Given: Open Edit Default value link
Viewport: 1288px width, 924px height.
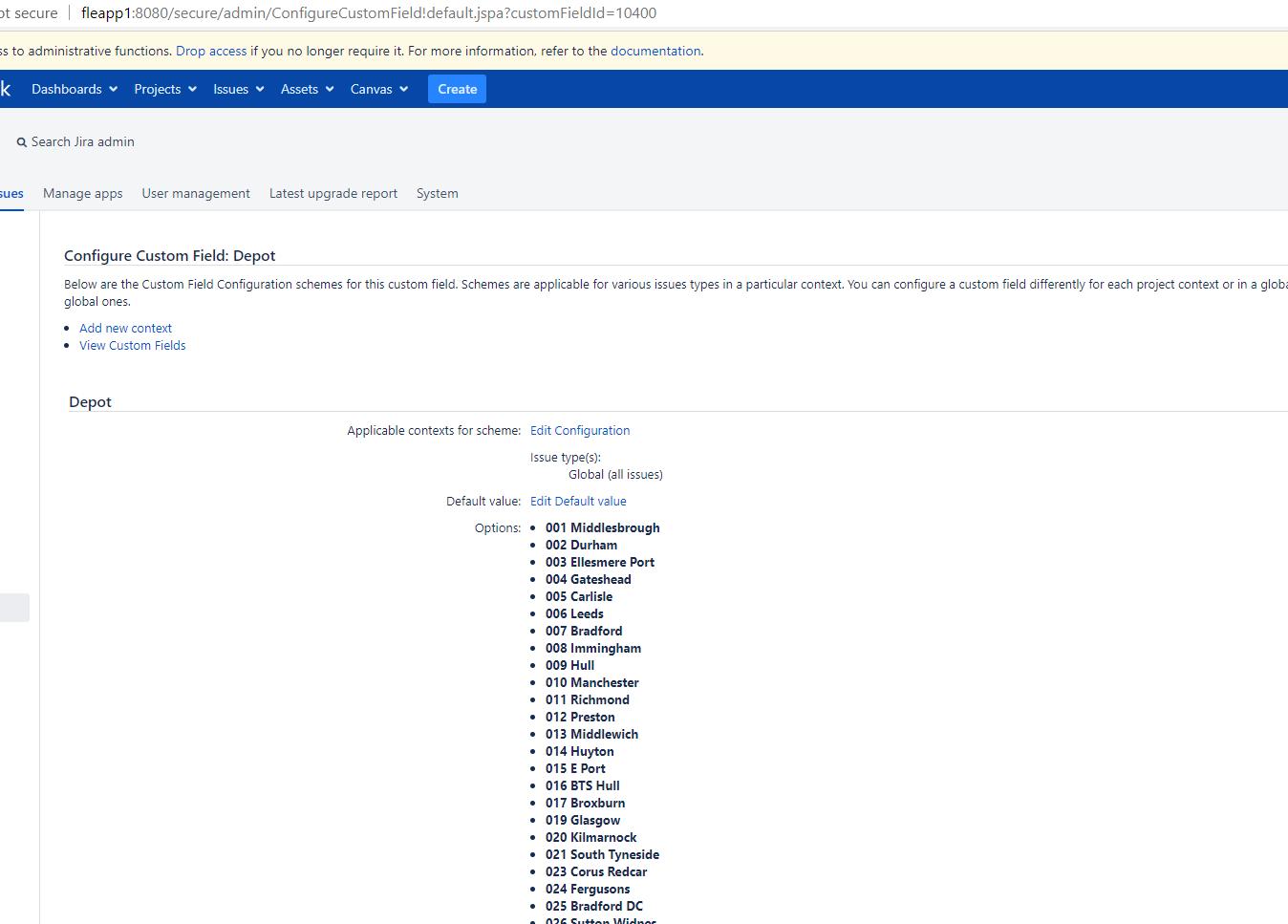Looking at the screenshot, I should [579, 502].
